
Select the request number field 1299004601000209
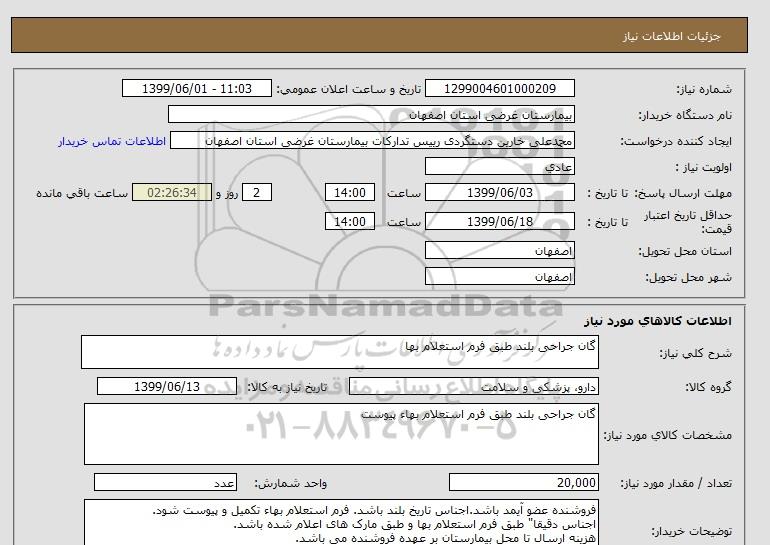coord(500,88)
